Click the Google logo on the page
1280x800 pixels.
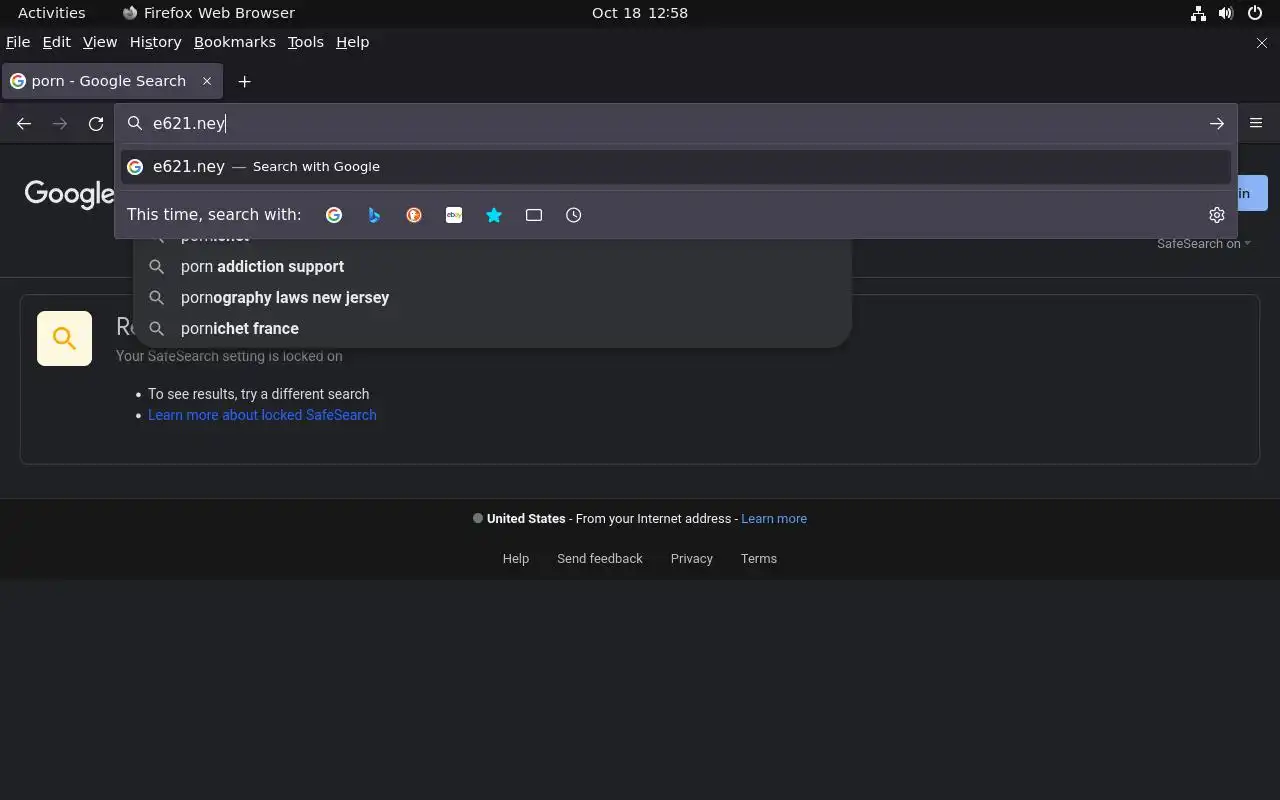69,194
